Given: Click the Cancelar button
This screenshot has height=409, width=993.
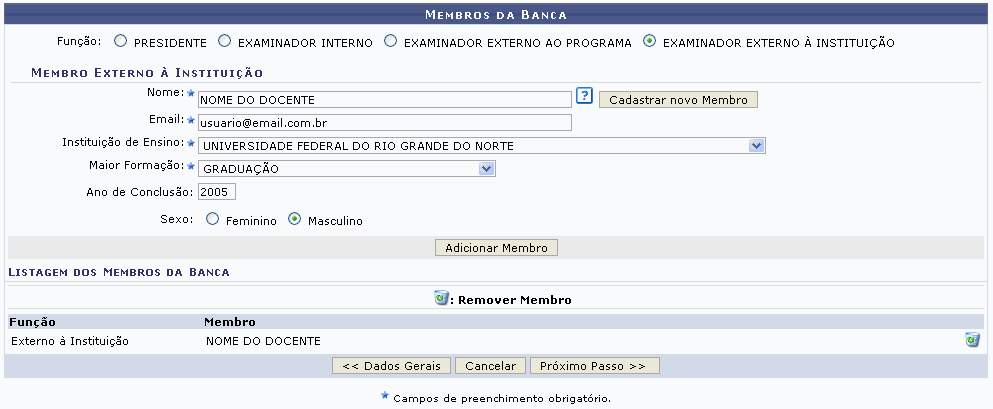Looking at the screenshot, I should tap(490, 366).
